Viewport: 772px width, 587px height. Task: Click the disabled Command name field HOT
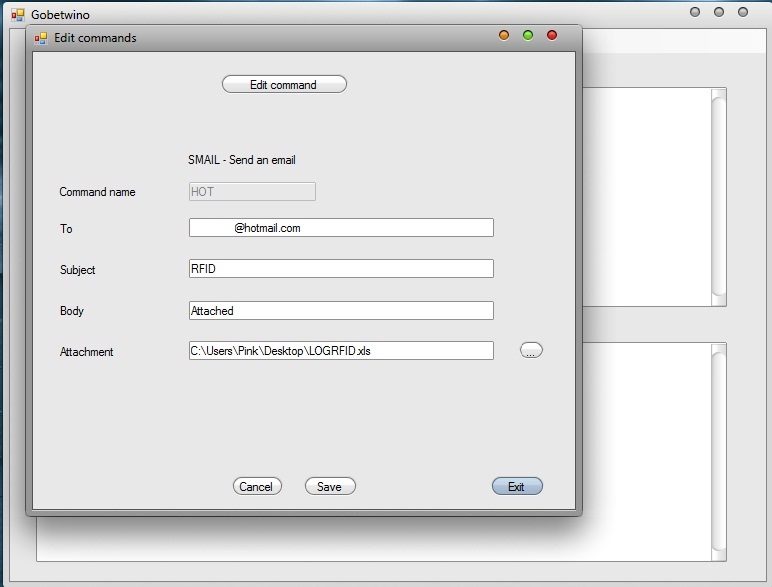click(x=252, y=192)
